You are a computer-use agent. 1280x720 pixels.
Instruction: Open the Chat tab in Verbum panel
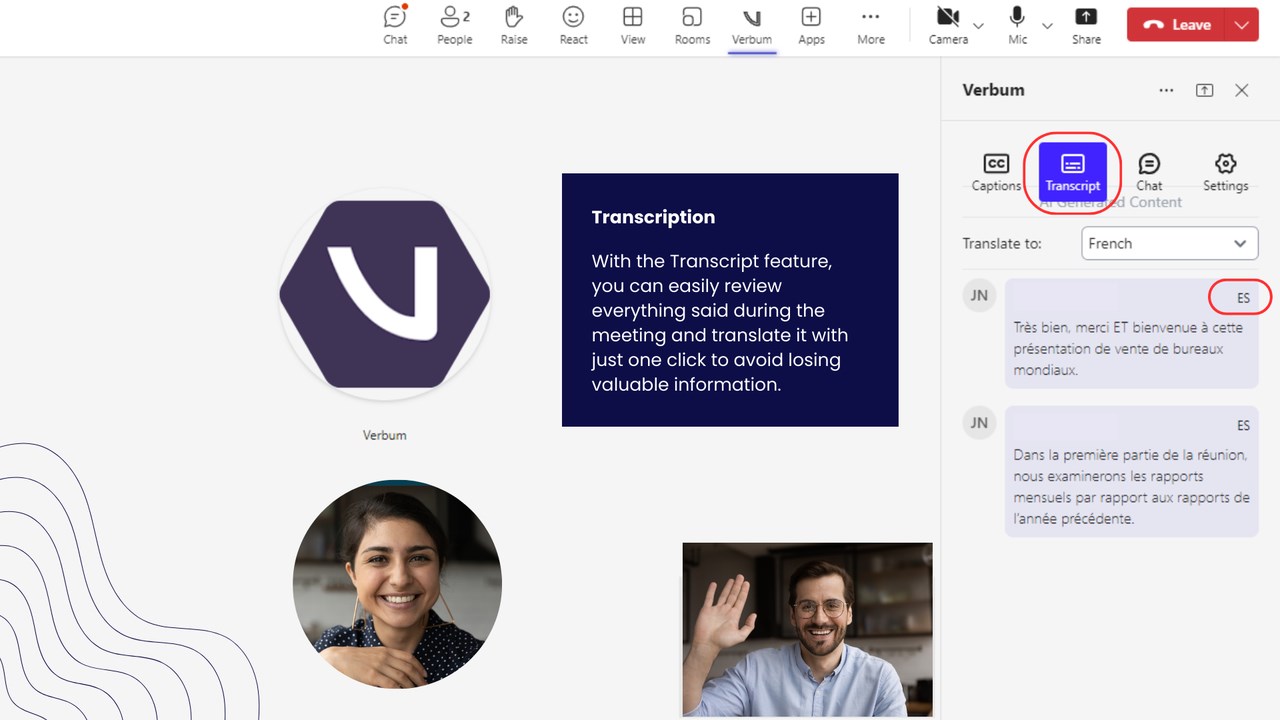click(x=1149, y=172)
